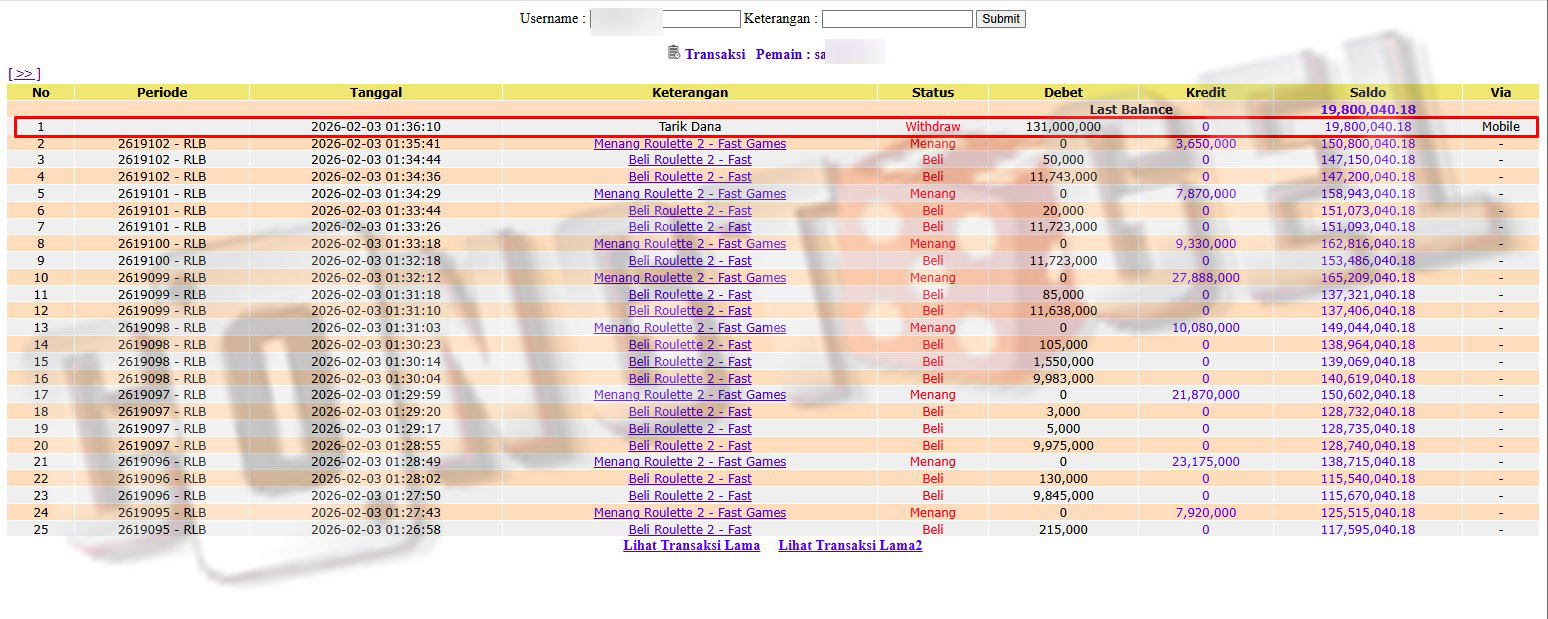Click the Saldo column header

coord(1367,92)
